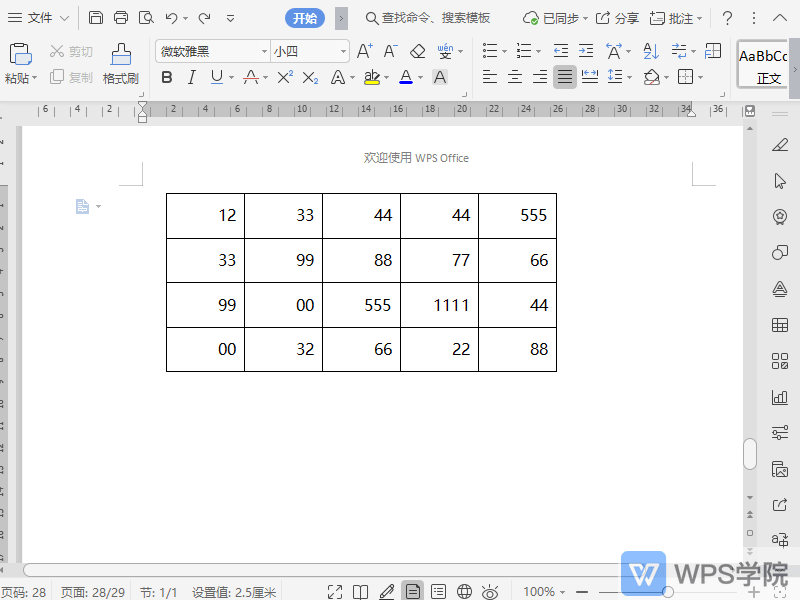The image size is (800, 600).
Task: Click the zoom slider handle
Action: point(668,592)
